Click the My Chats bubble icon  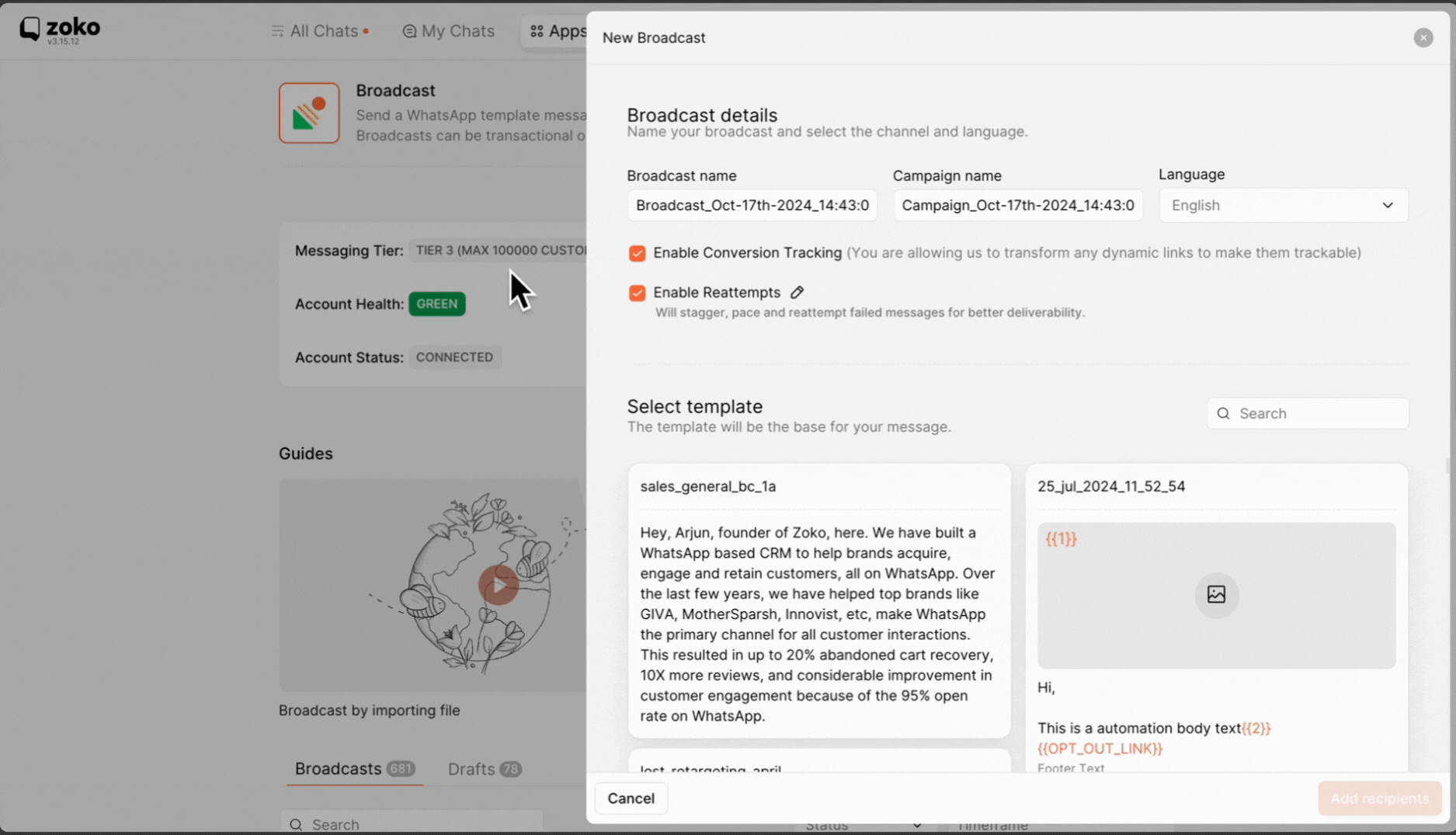pyautogui.click(x=409, y=31)
